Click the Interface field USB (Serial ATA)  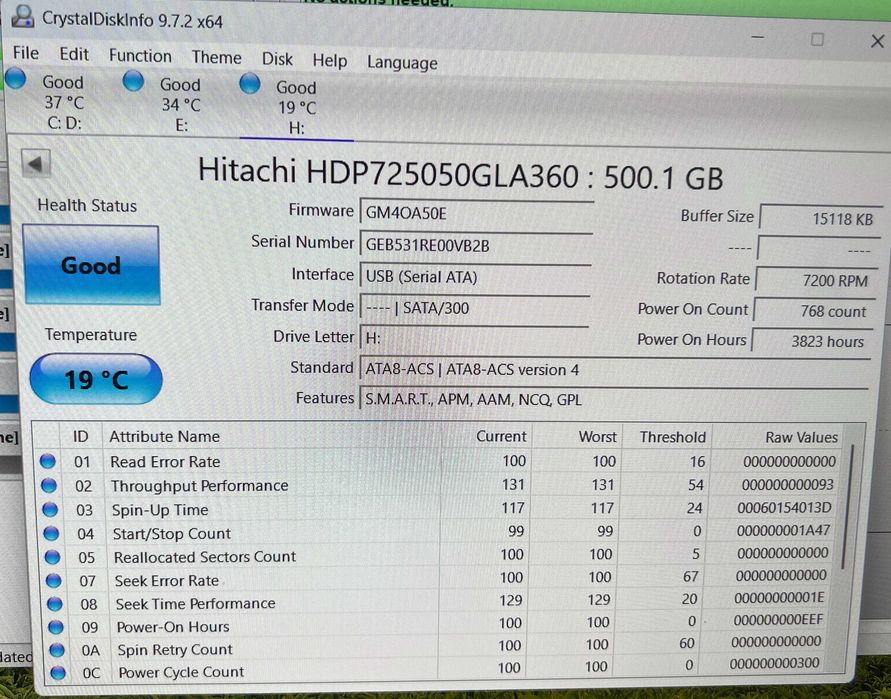coord(476,277)
